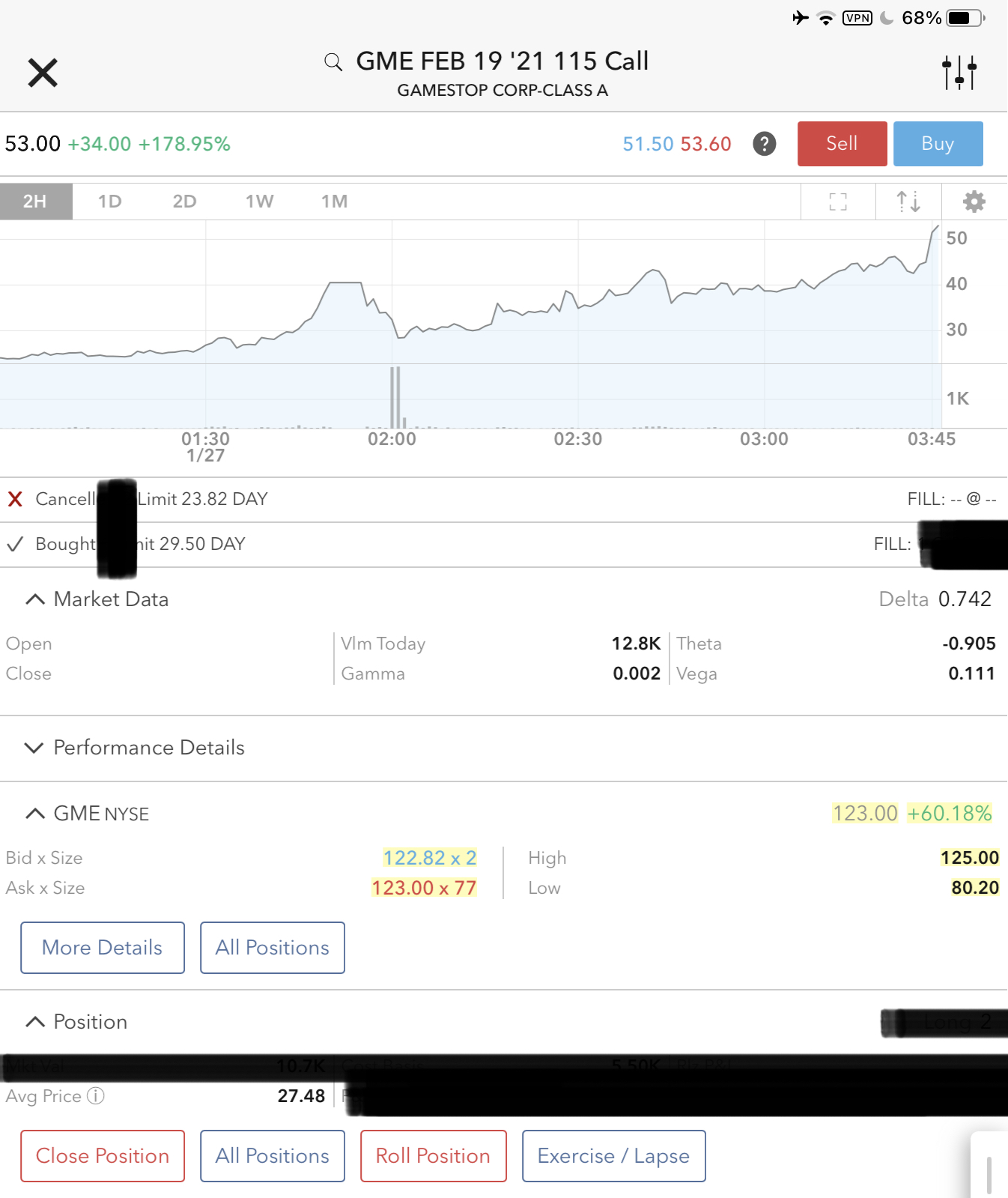Collapse the Market Data section
The height and width of the screenshot is (1198, 1008).
click(x=34, y=599)
